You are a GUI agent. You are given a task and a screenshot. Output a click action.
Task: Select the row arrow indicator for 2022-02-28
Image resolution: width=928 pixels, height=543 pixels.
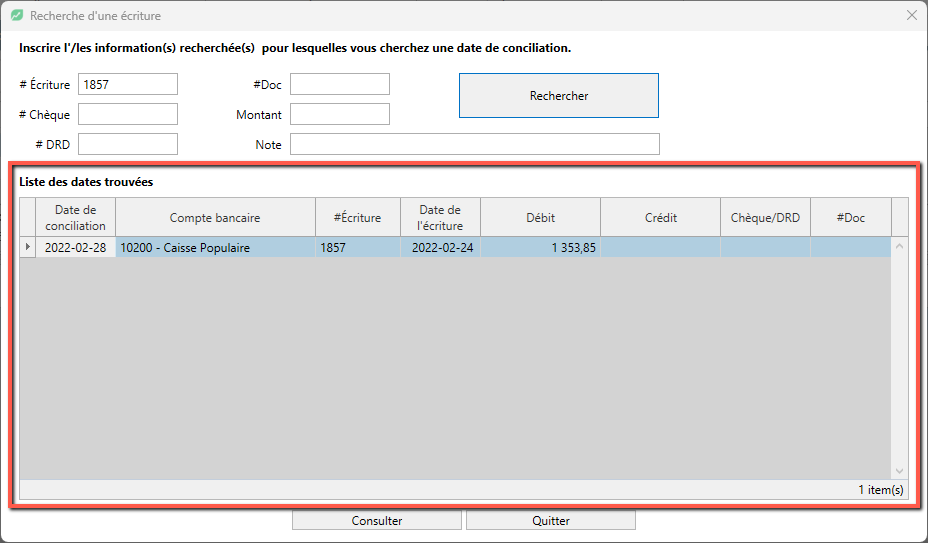pyautogui.click(x=28, y=247)
